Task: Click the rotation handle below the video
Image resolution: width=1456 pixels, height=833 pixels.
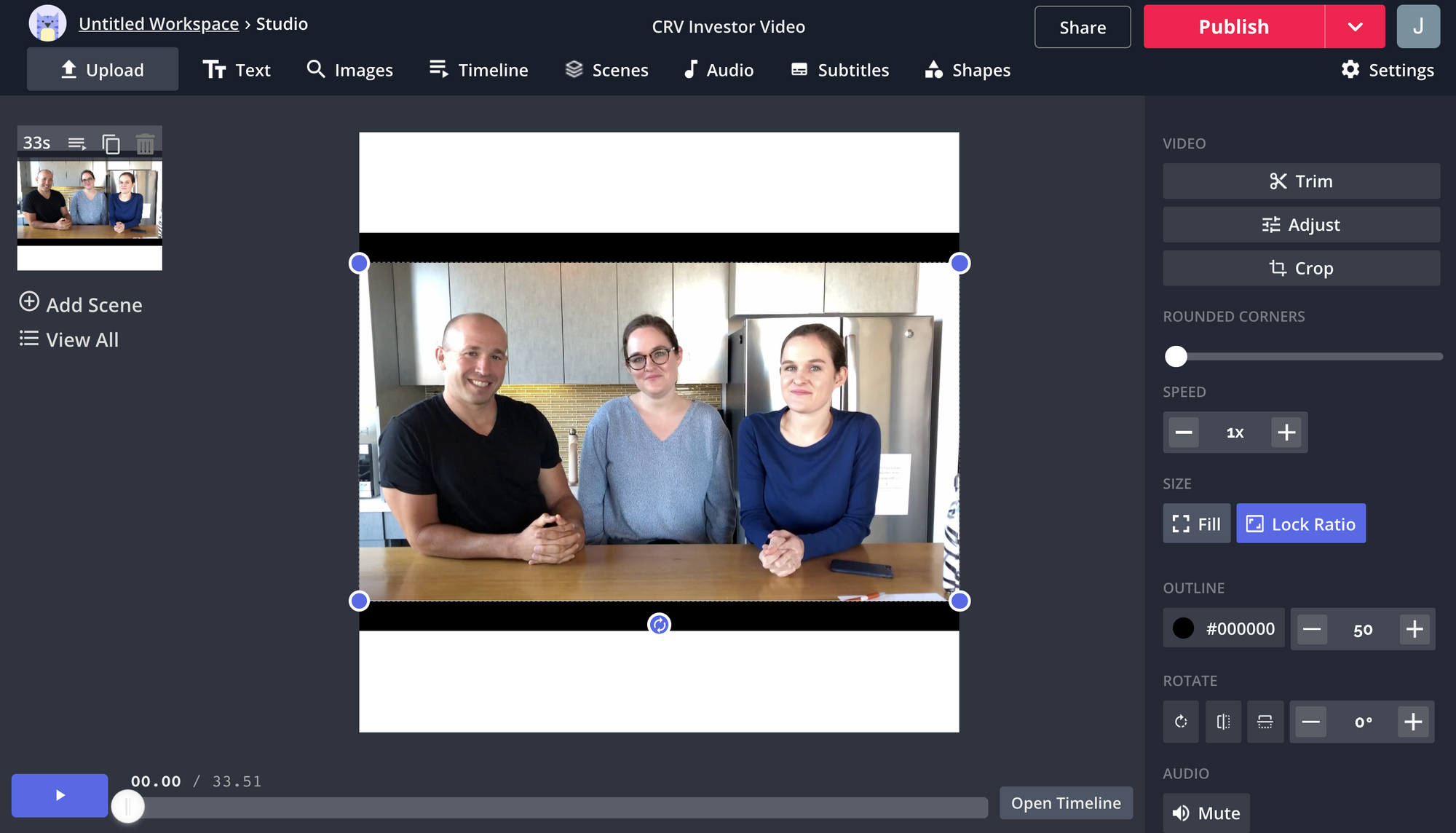Action: click(659, 624)
